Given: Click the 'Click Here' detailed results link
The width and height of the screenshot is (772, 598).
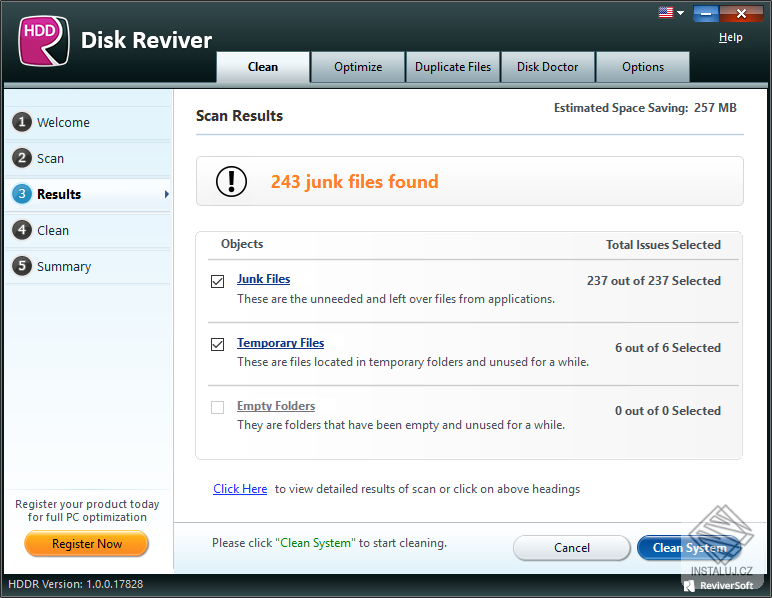Looking at the screenshot, I should pyautogui.click(x=240, y=489).
